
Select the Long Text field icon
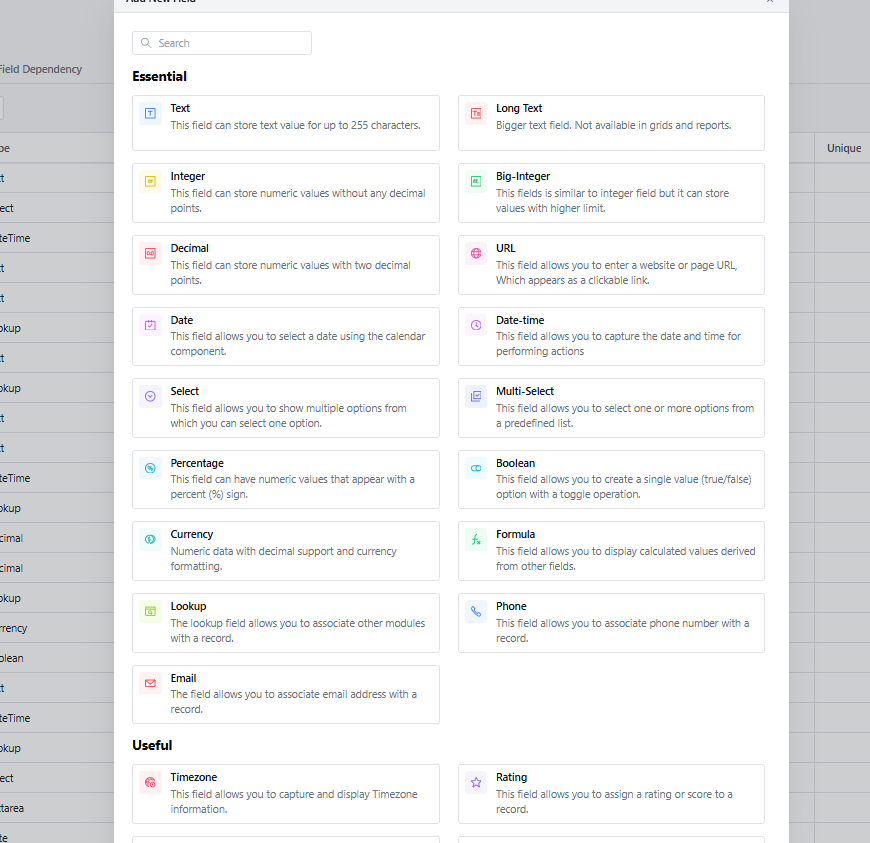tap(476, 114)
